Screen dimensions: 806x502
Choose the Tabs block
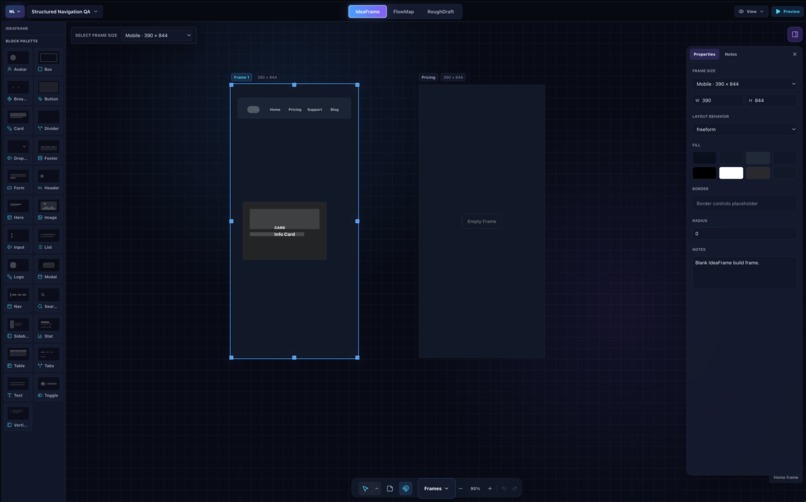(48, 360)
